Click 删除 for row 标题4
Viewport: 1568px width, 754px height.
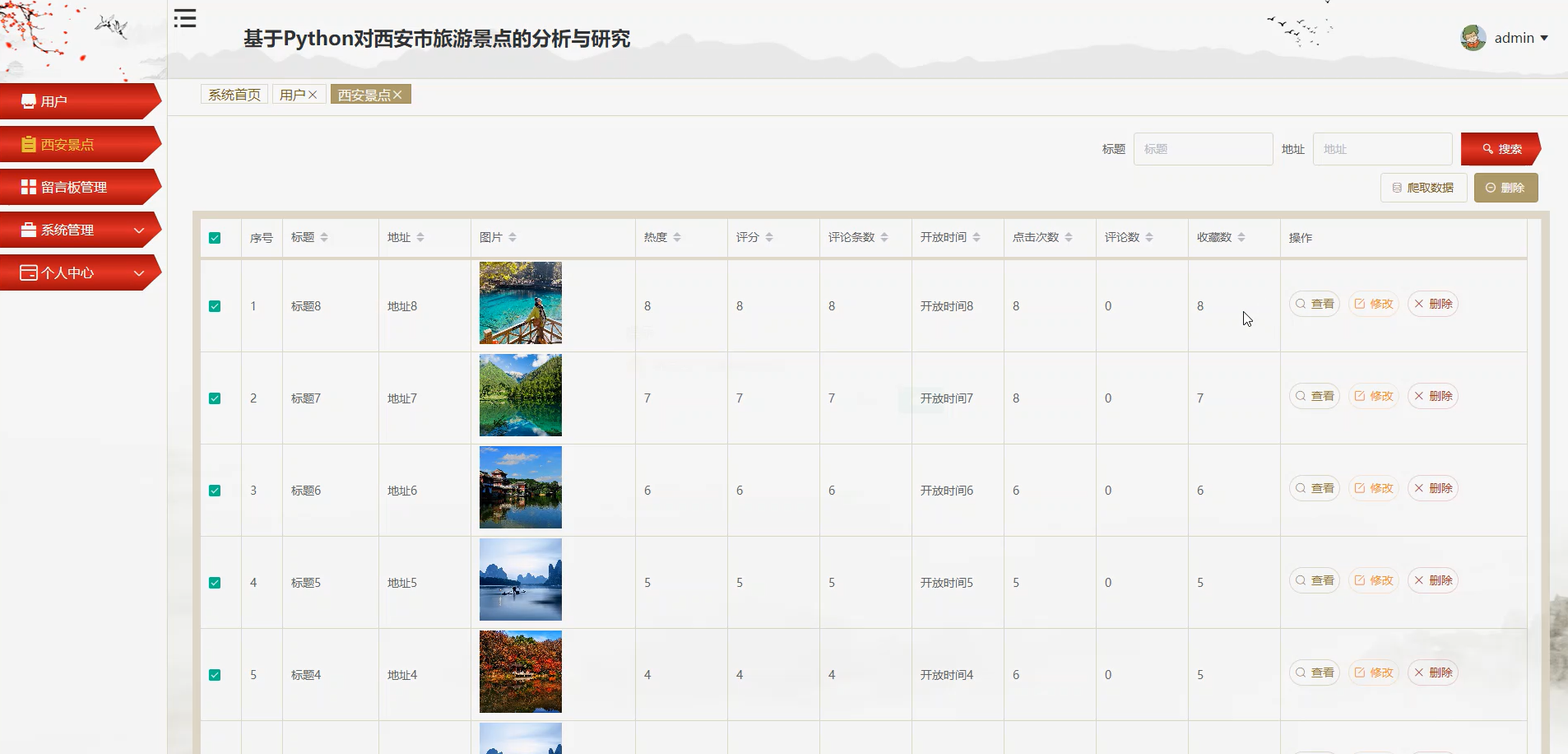point(1433,673)
